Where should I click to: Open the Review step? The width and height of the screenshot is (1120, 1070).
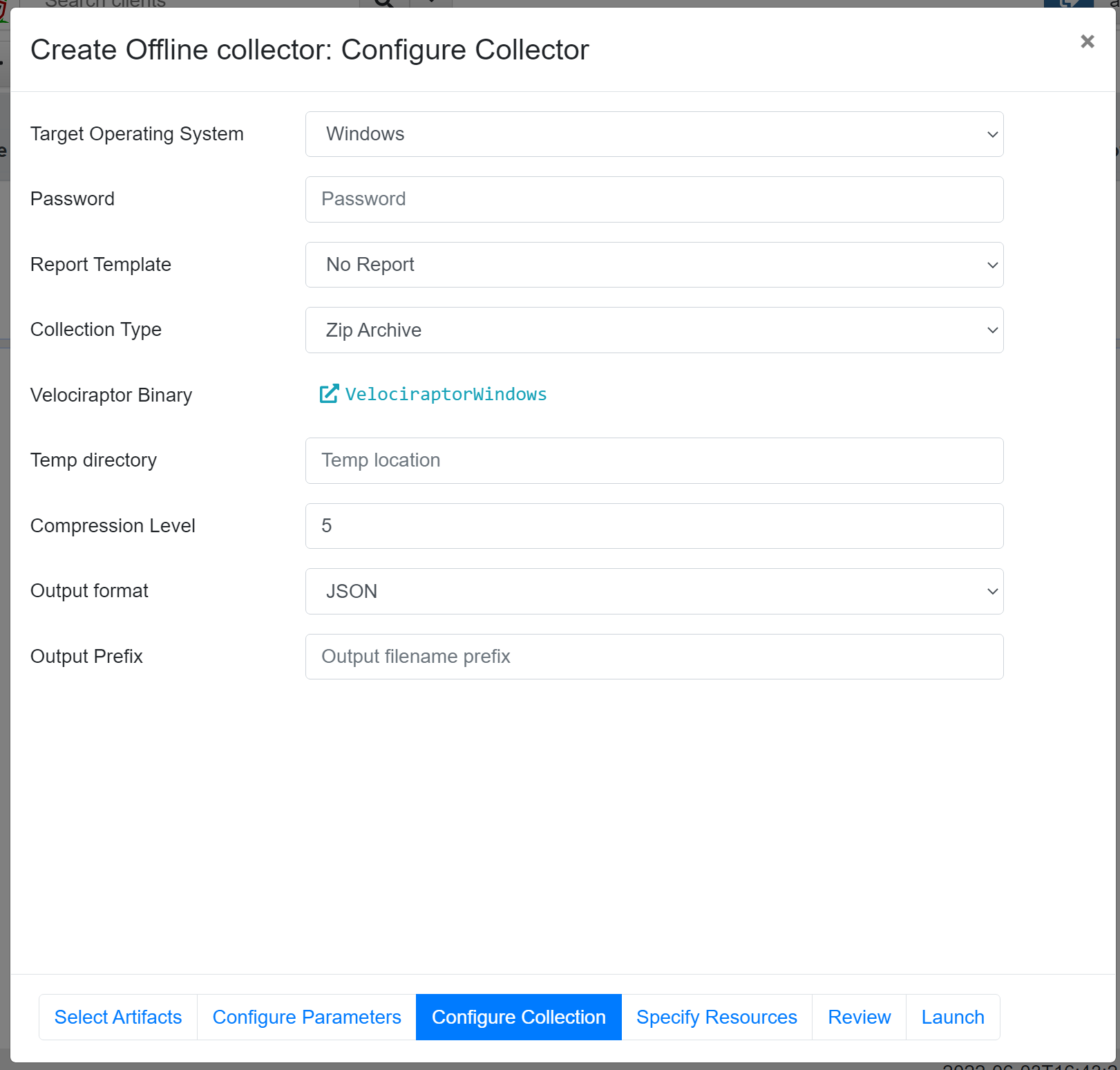tap(859, 1017)
